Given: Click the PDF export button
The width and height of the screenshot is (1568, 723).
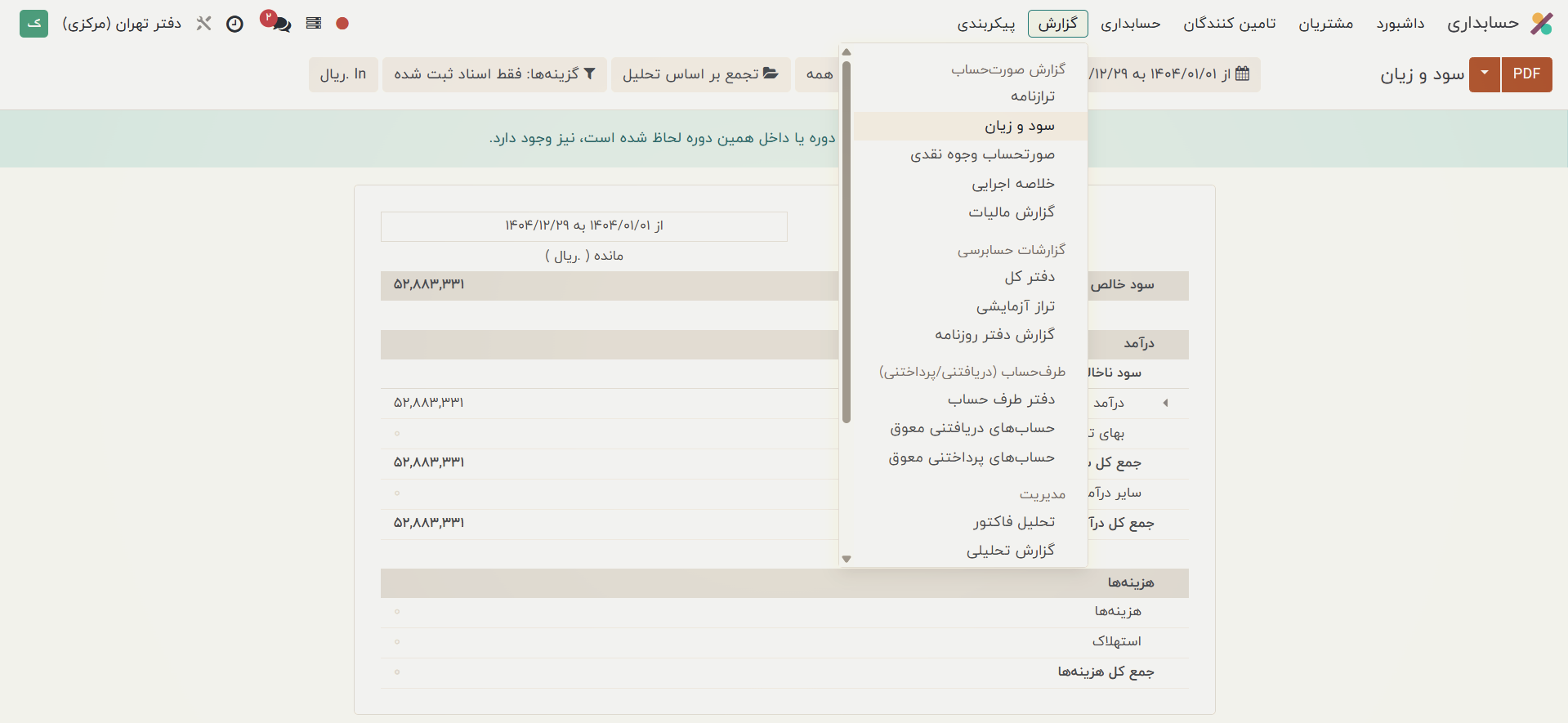Looking at the screenshot, I should (1526, 74).
